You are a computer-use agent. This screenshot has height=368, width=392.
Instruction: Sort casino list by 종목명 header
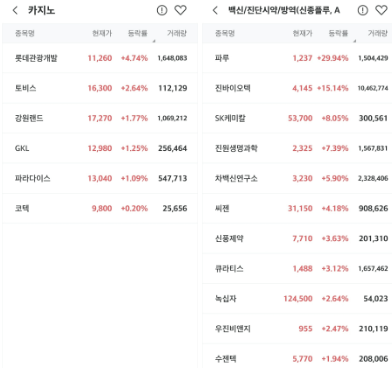(25, 33)
